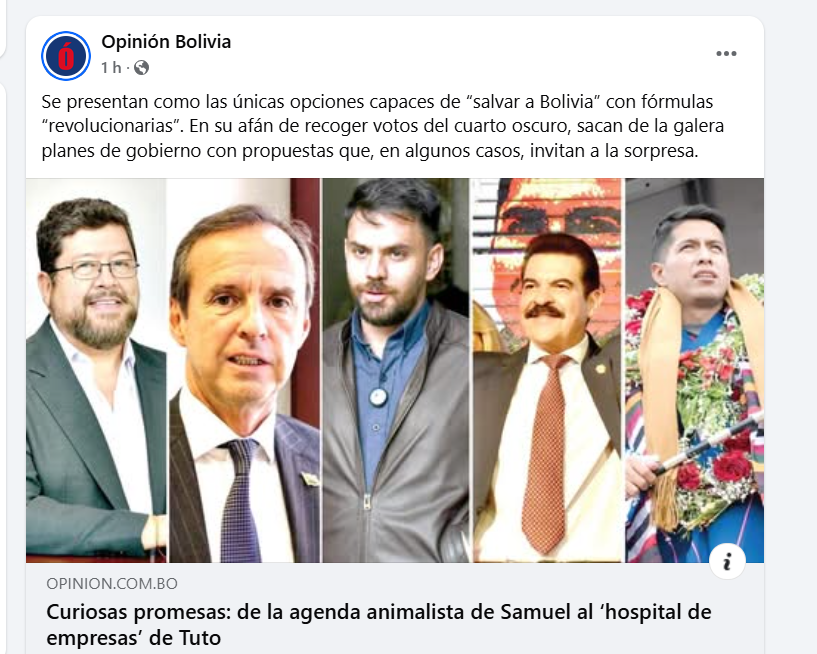
Task: Click the lapel pin on the pinstripe suit
Action: click(310, 478)
